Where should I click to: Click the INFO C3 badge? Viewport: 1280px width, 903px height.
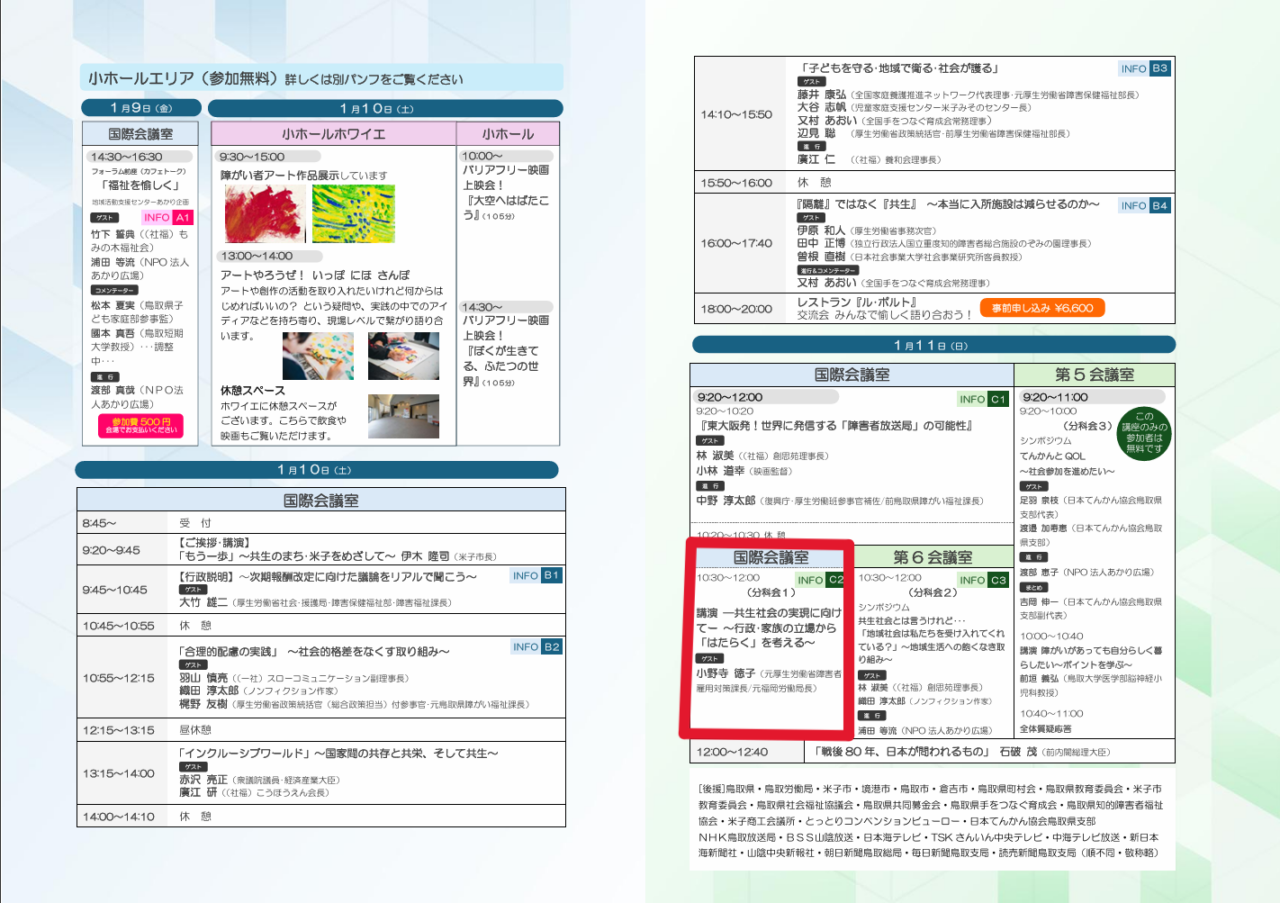(x=983, y=580)
